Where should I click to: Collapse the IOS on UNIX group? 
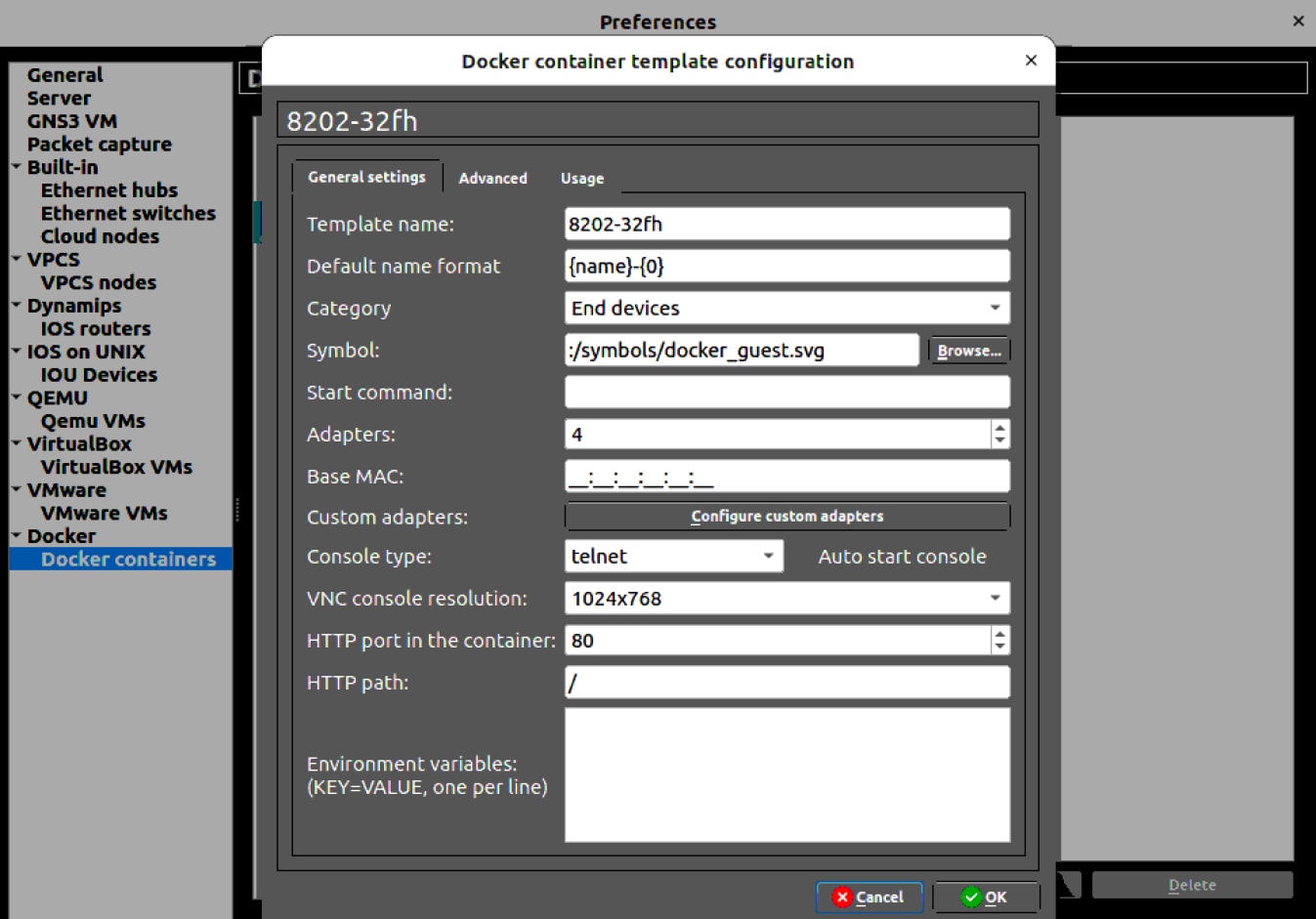pyautogui.click(x=17, y=352)
